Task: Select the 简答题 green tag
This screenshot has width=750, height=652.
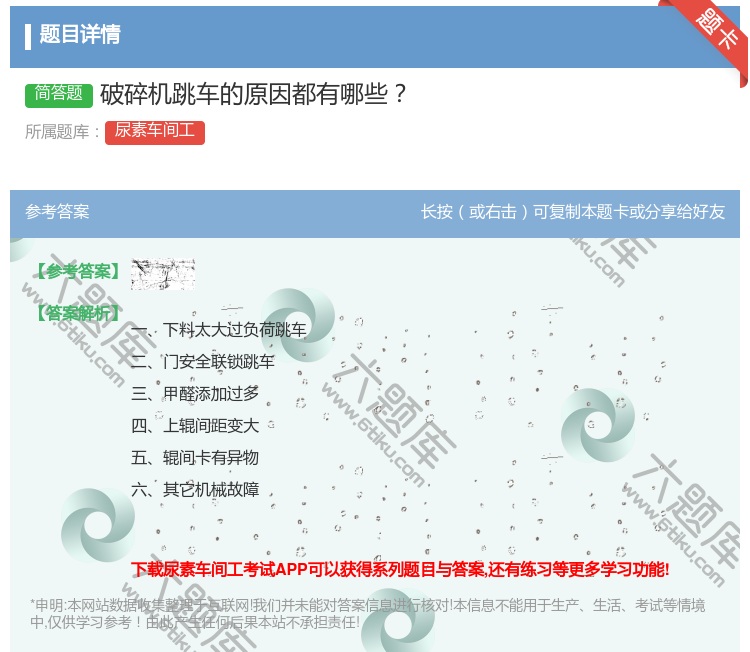Action: pos(59,94)
